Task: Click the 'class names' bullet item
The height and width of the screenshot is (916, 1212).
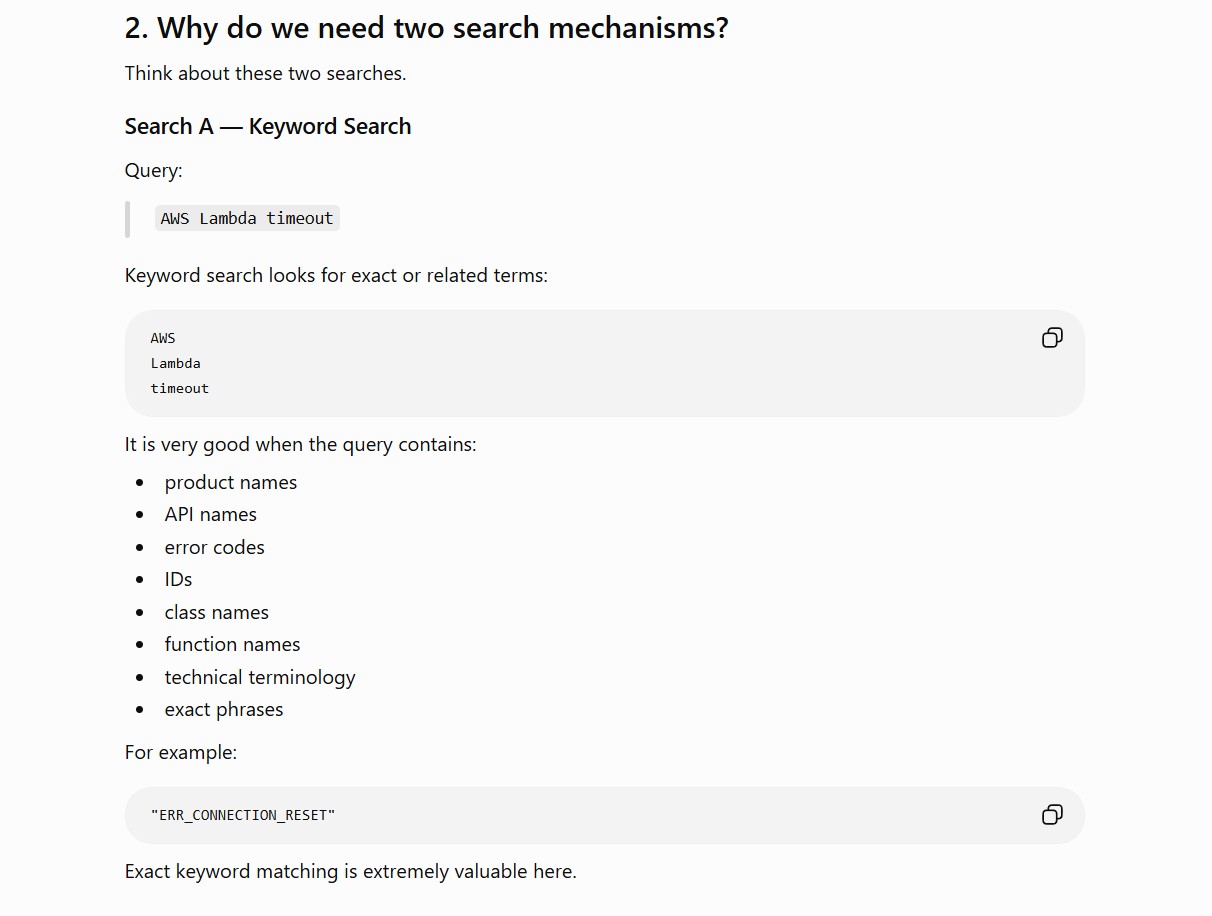Action: [217, 612]
